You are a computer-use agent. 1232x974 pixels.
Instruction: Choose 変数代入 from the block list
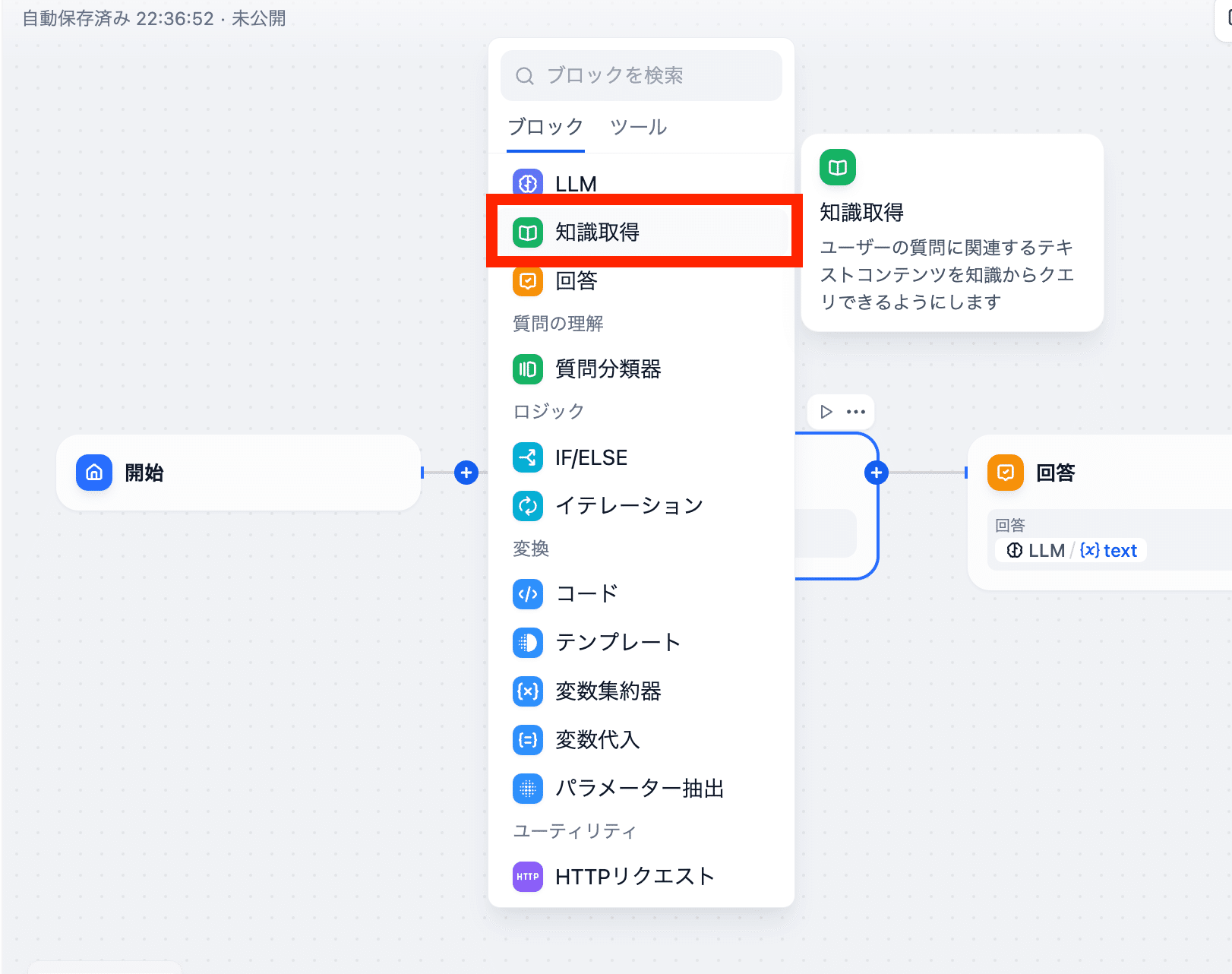tap(597, 739)
